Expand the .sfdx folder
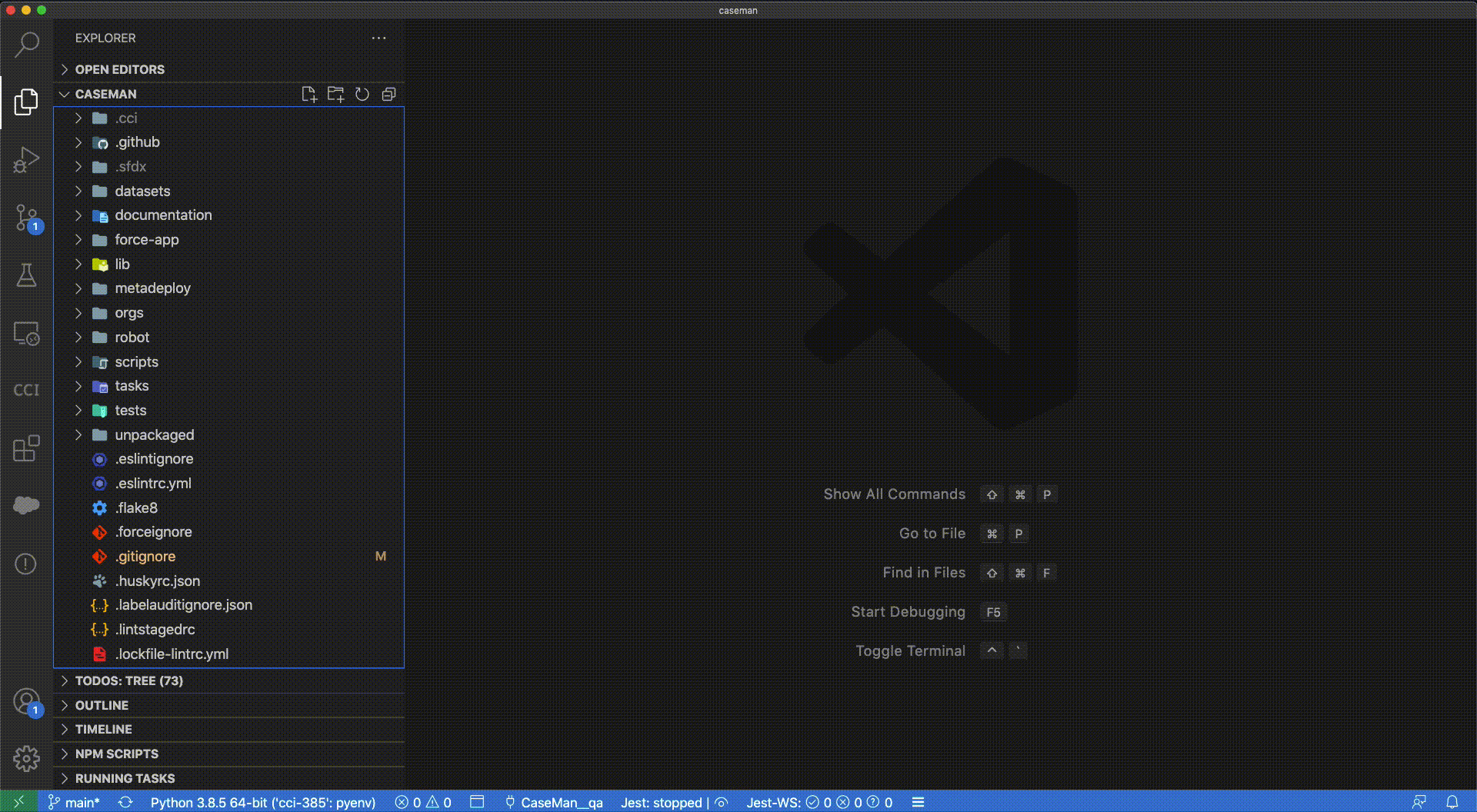 (229, 167)
